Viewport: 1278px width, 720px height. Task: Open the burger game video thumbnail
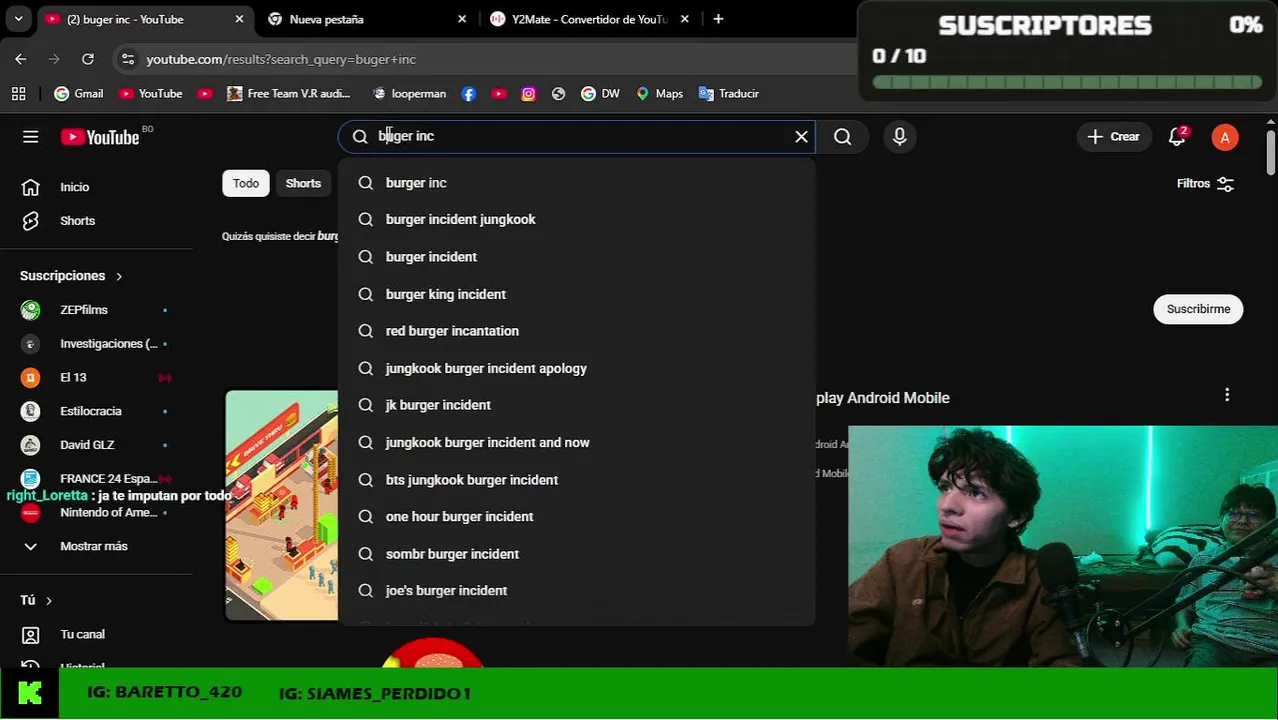(282, 505)
